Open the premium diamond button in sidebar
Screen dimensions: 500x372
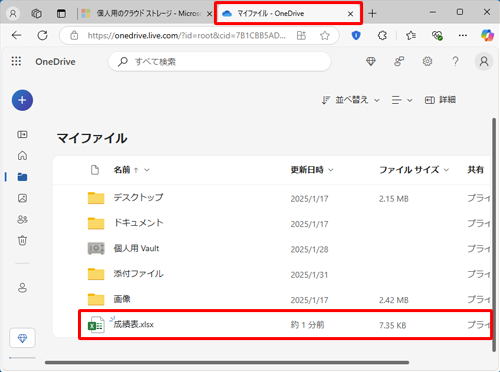(22, 338)
